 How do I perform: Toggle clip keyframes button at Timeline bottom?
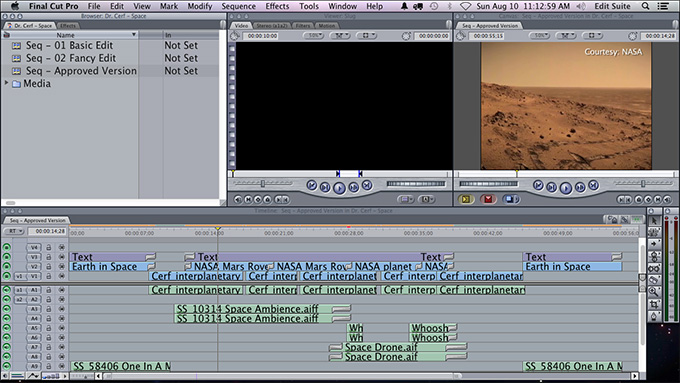tap(17, 376)
